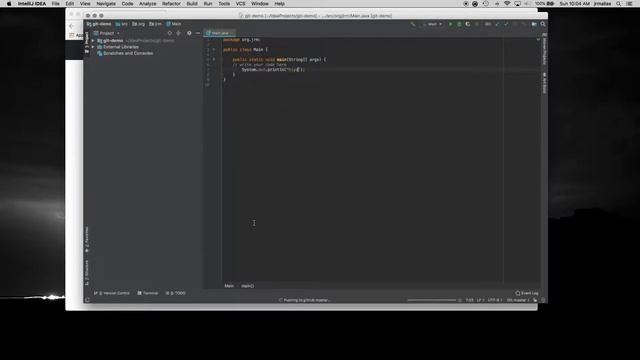
Task: Click the UTF-8 encoding widget
Action: (494, 300)
